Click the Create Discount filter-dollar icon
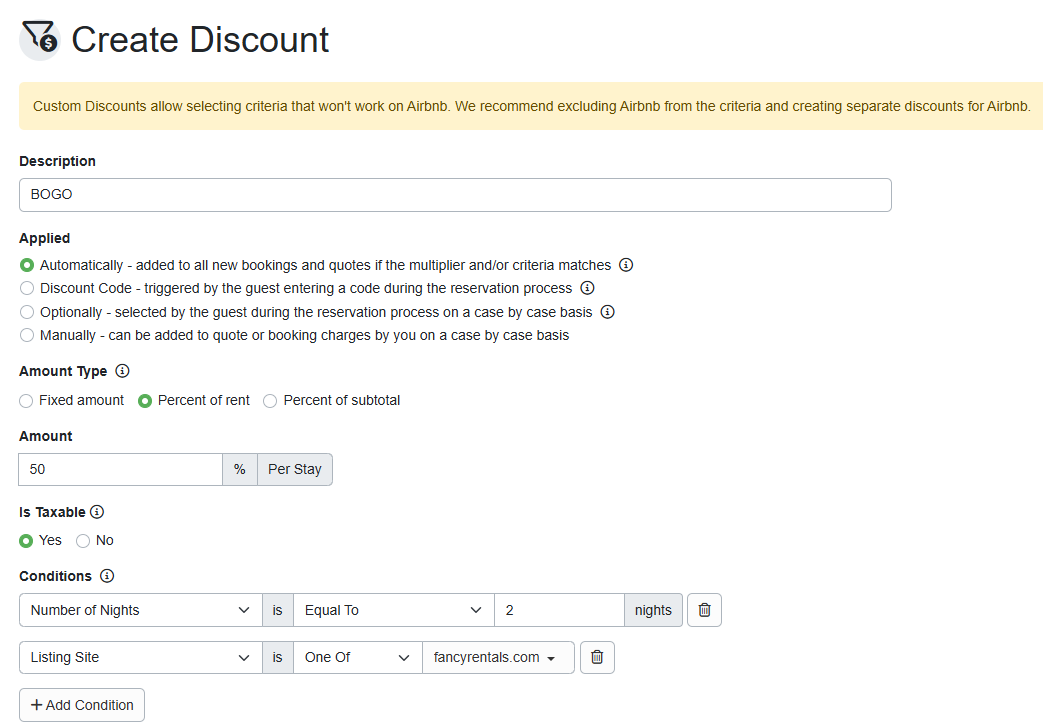This screenshot has width=1043, height=727. click(x=40, y=39)
